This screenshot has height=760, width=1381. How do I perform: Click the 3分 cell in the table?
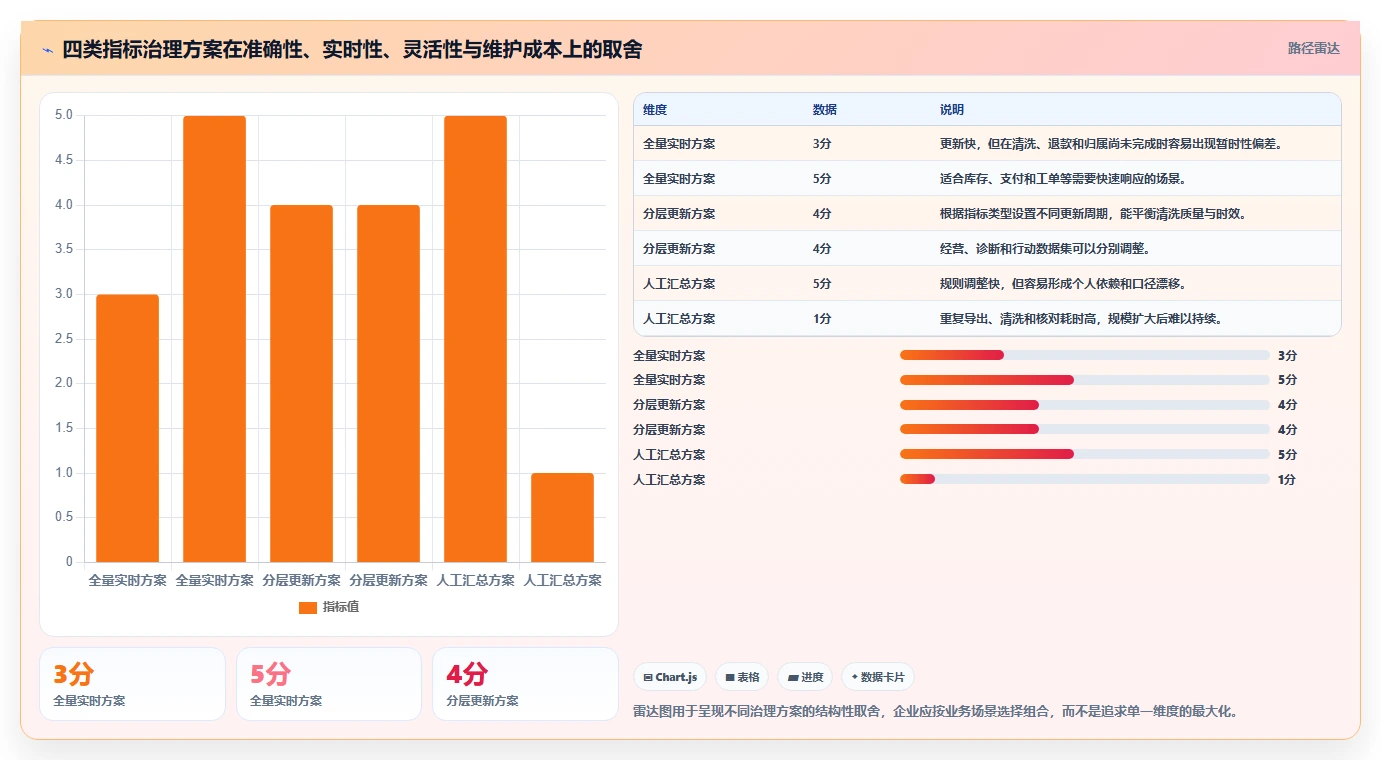(822, 144)
